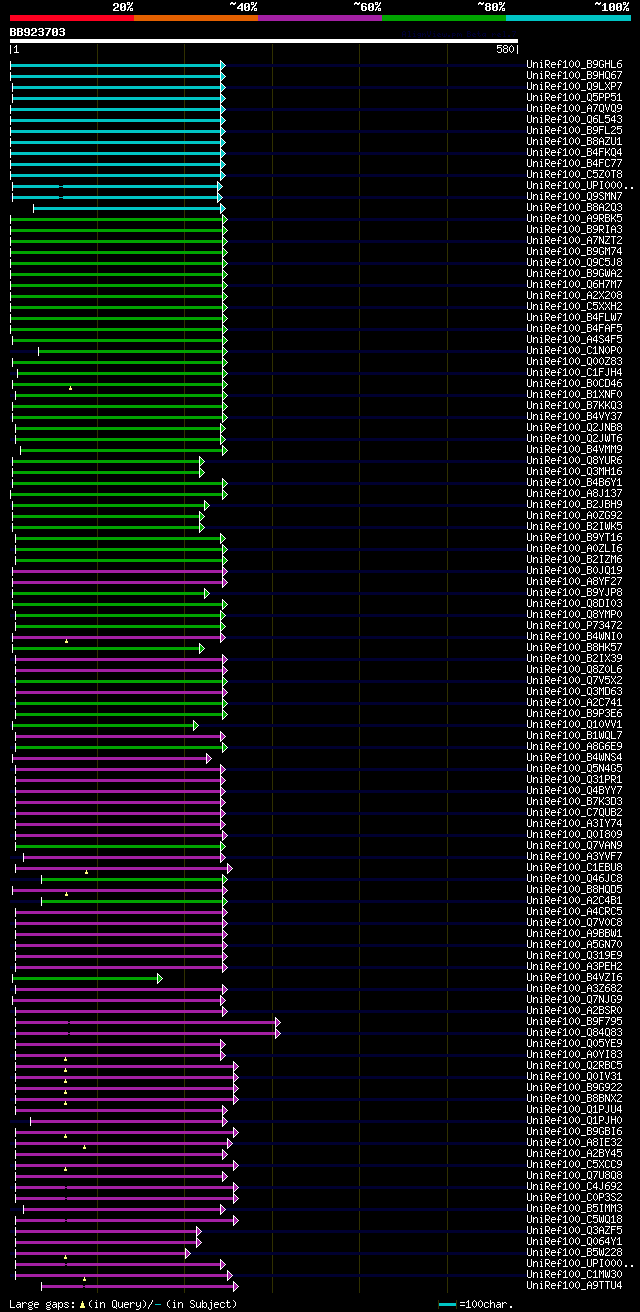This screenshot has height=1312, width=640.
Task: Select the UniRef100_Q7V5X2 label
Action: coord(574,680)
